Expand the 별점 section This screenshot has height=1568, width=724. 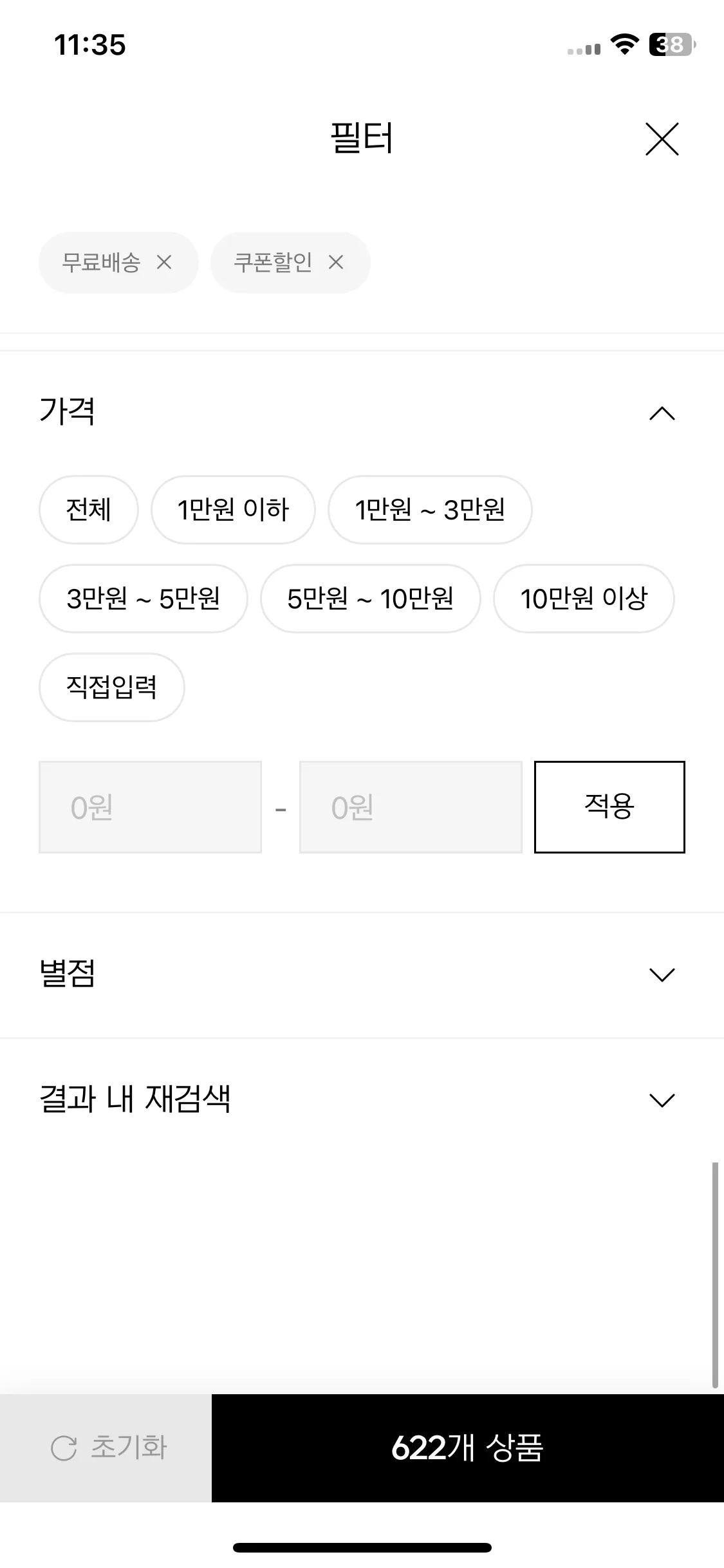(x=362, y=975)
